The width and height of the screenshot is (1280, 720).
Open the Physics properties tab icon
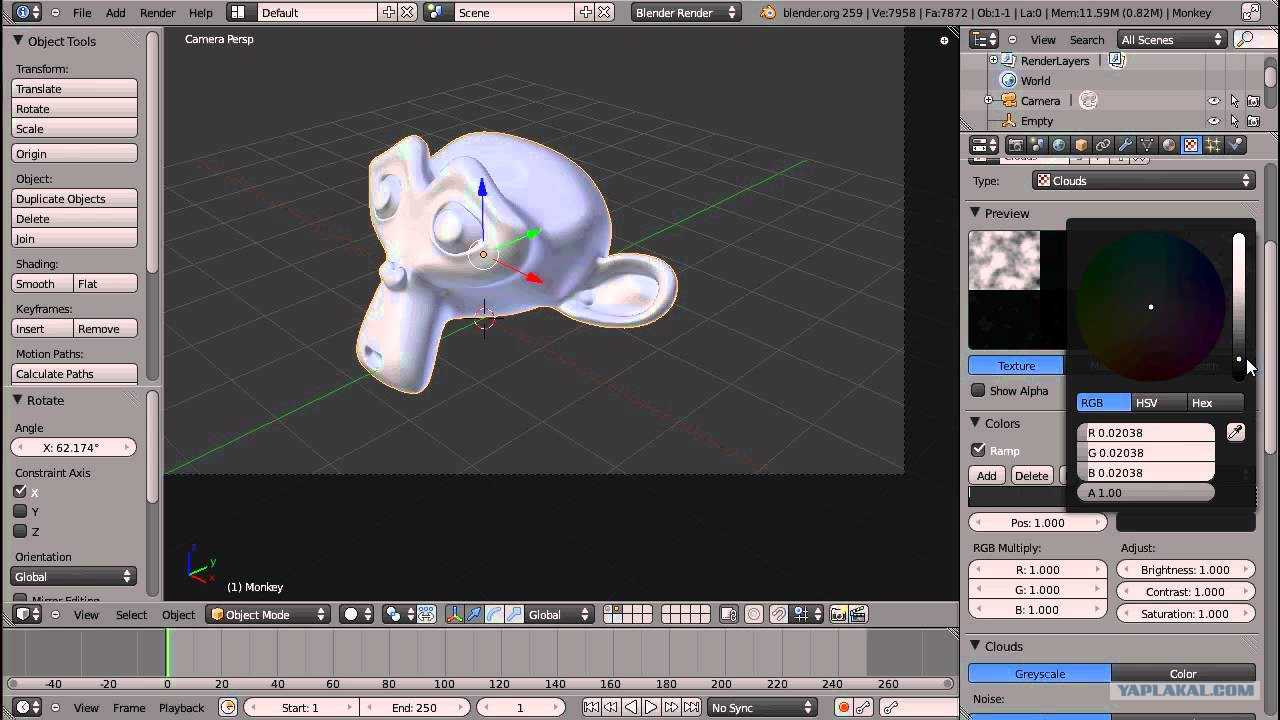1235,145
